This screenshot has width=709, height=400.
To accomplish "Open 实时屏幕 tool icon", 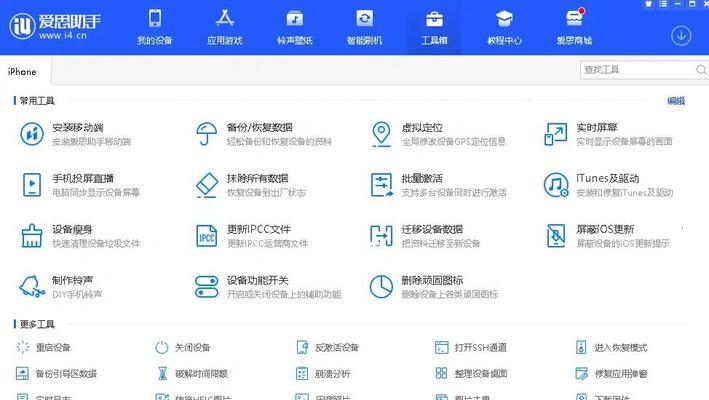I will pyautogui.click(x=556, y=134).
